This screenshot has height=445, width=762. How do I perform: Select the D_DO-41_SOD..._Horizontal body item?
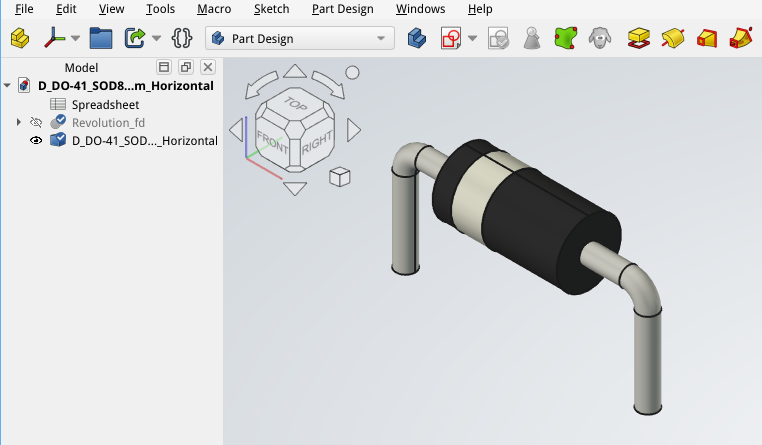[144, 140]
